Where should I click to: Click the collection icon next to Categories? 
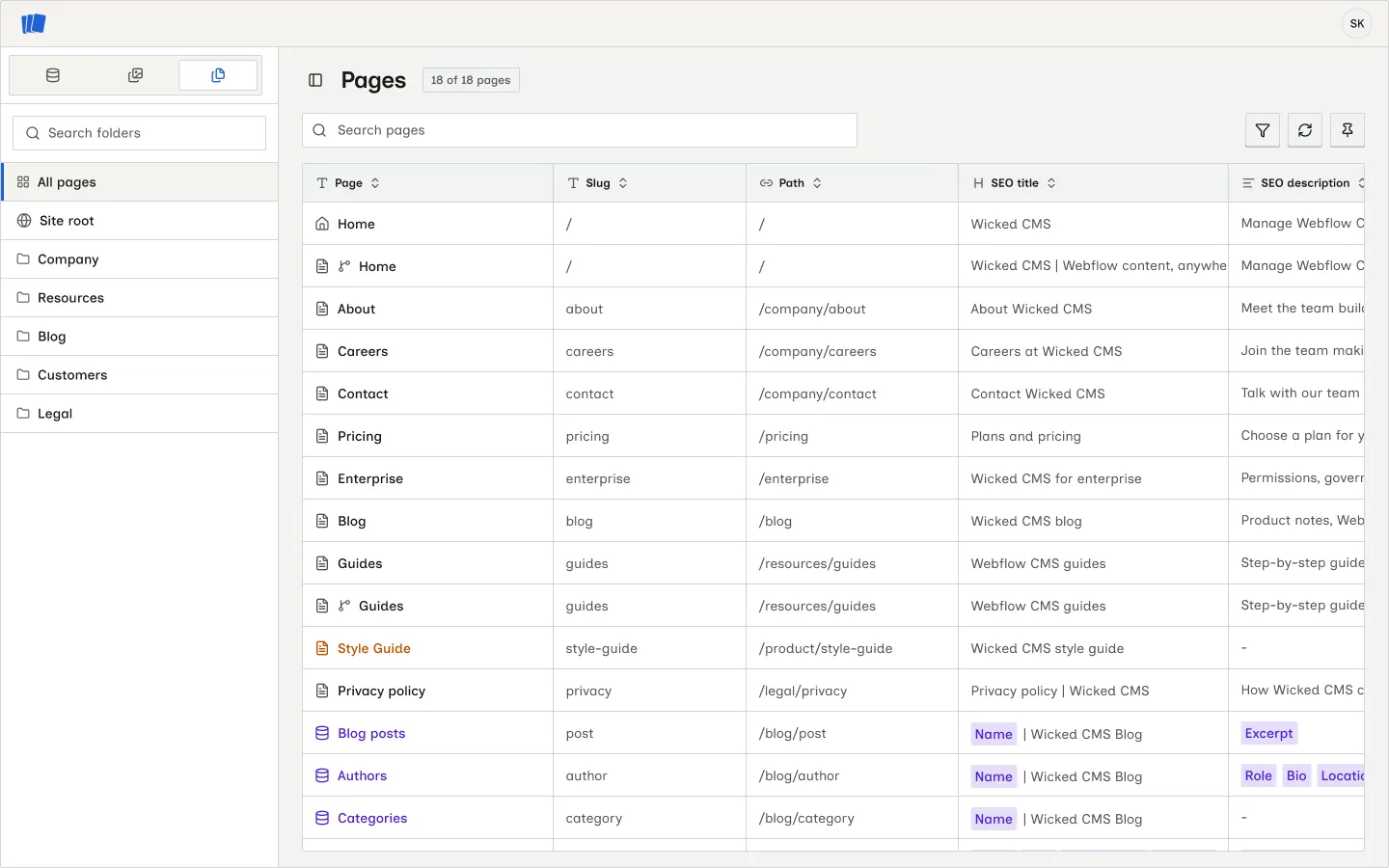click(x=322, y=818)
